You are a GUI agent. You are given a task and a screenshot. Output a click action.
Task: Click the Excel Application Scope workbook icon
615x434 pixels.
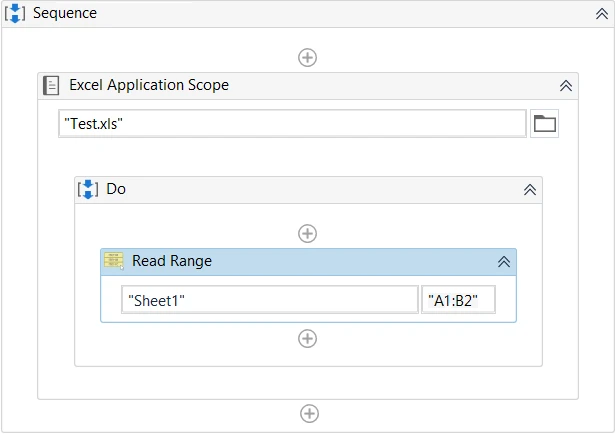51,85
